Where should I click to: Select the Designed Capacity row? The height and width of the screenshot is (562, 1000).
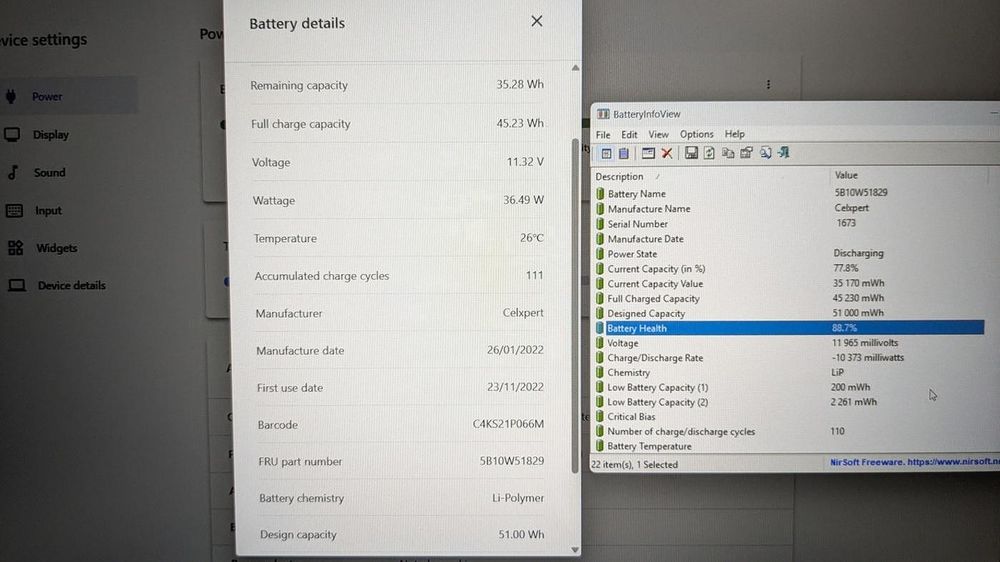pyautogui.click(x=790, y=313)
